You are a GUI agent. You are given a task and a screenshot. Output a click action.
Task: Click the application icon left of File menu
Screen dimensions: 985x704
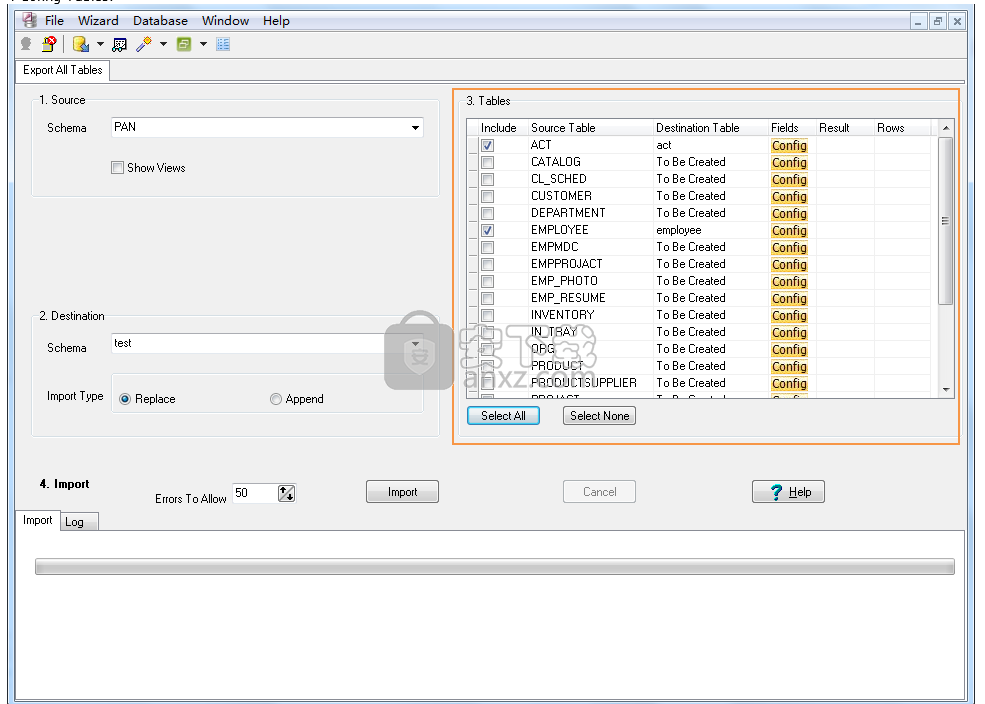(x=30, y=20)
